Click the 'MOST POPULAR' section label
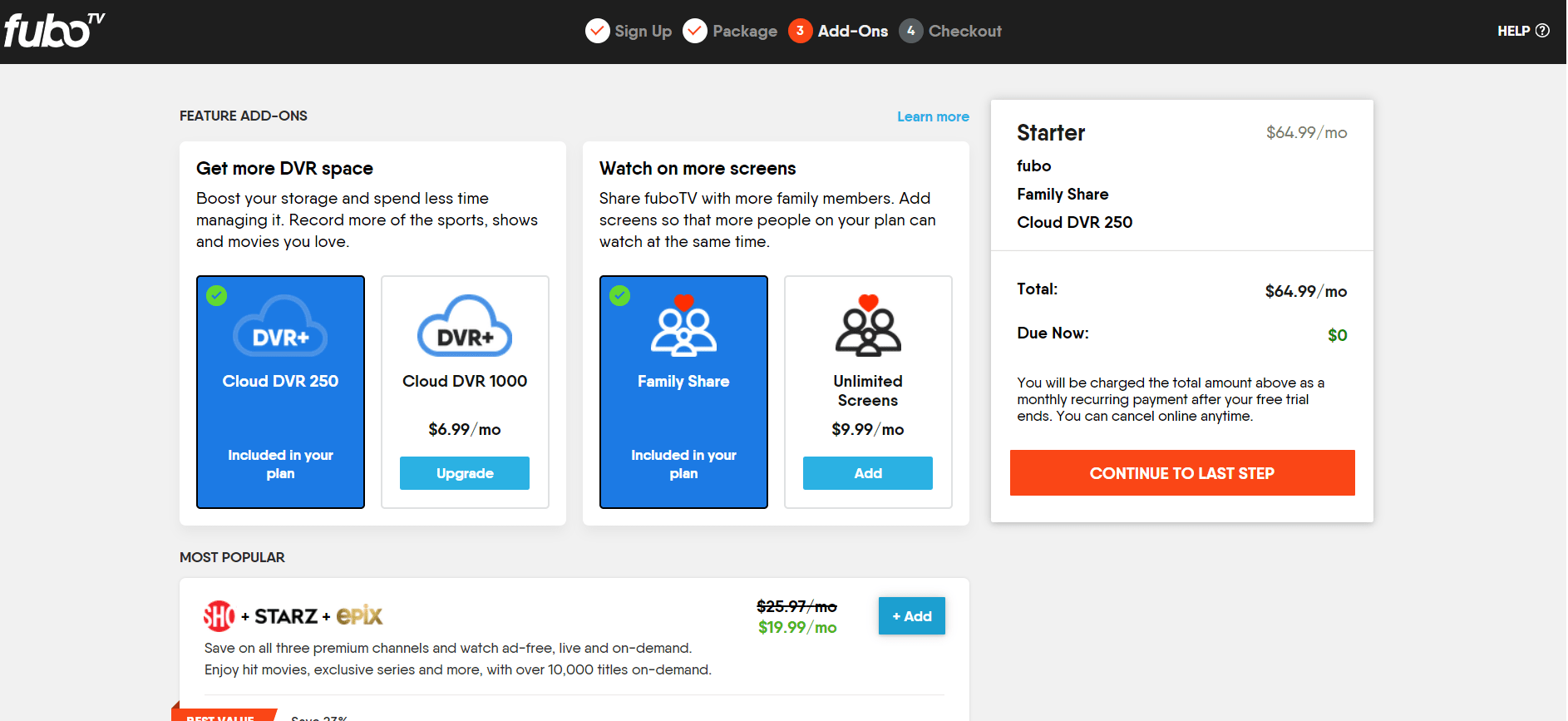The image size is (1568, 721). (x=232, y=557)
